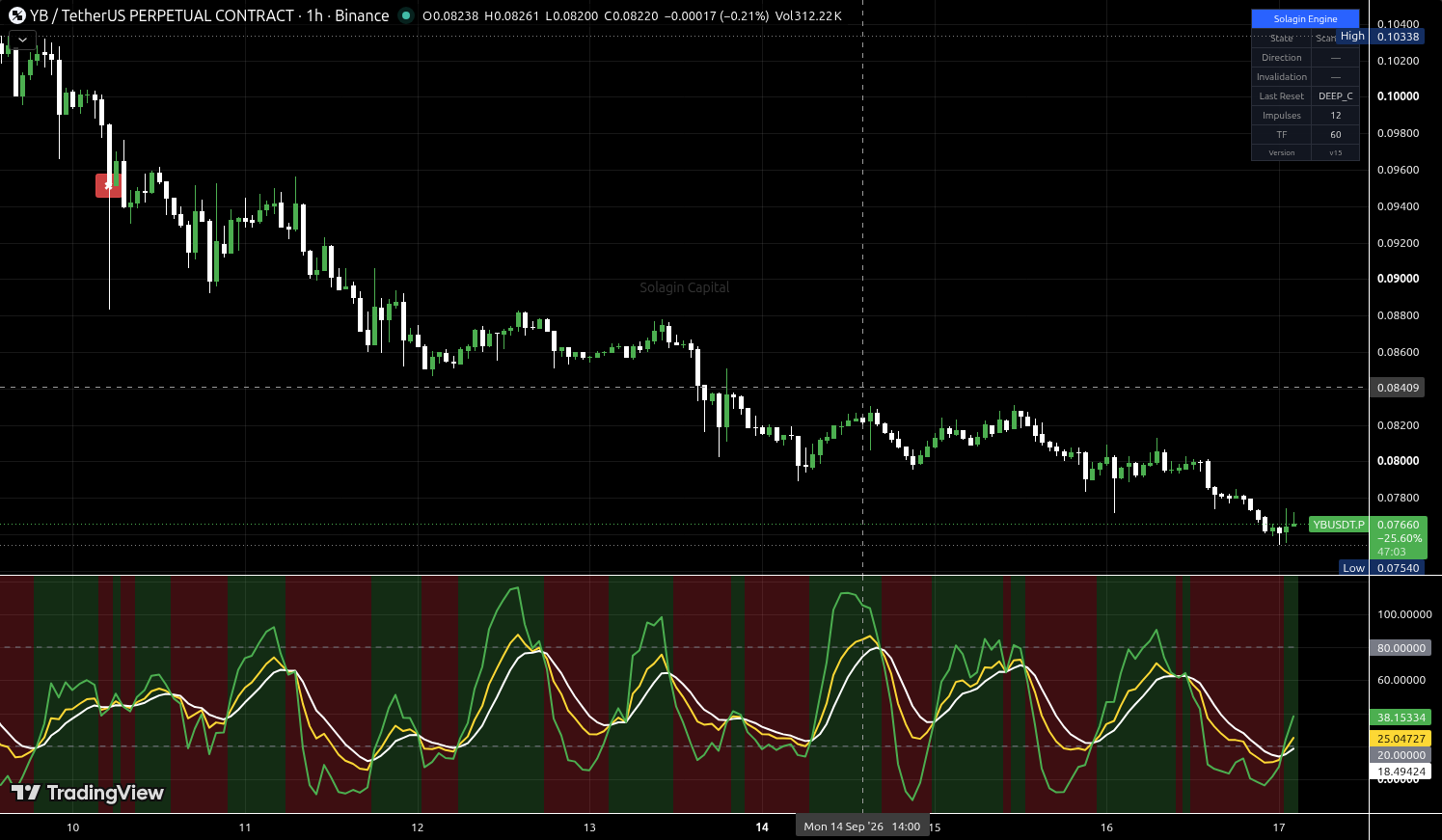Click the 100.00000 indicator scale label
The image size is (1442, 840).
(x=1404, y=614)
